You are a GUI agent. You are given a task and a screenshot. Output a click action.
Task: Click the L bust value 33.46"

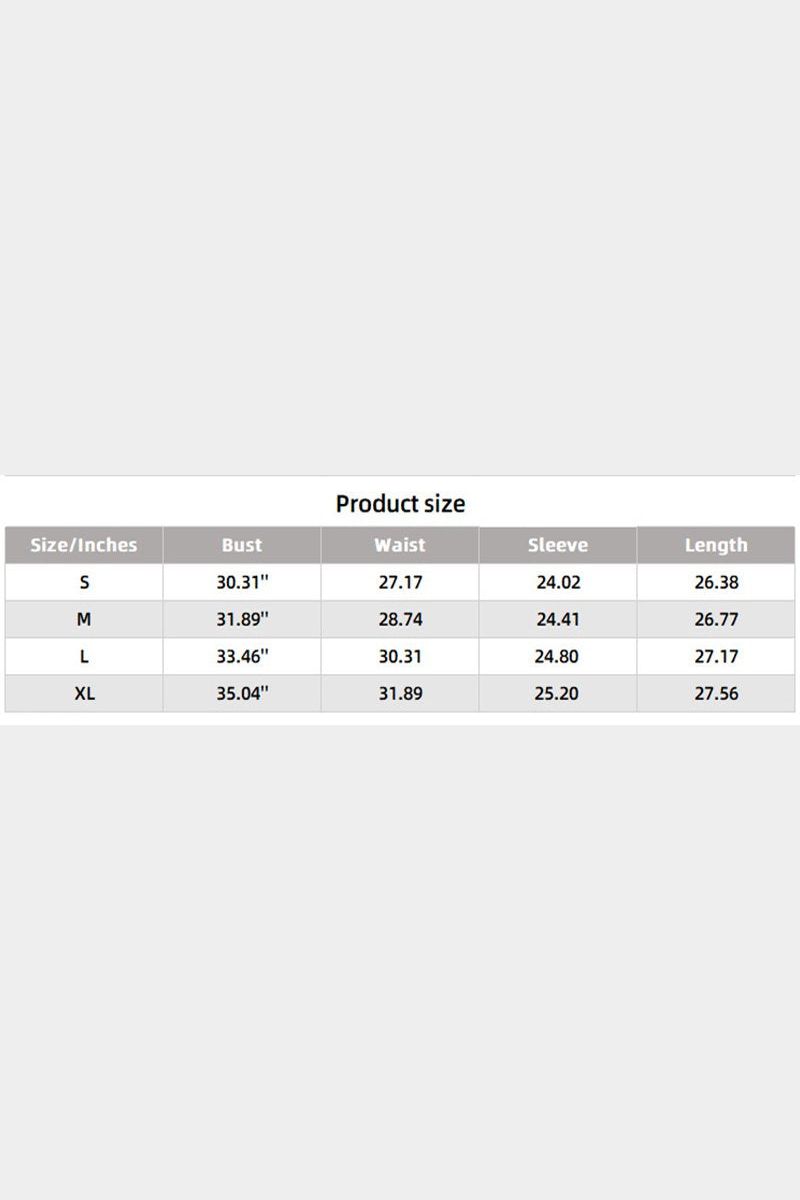[242, 656]
